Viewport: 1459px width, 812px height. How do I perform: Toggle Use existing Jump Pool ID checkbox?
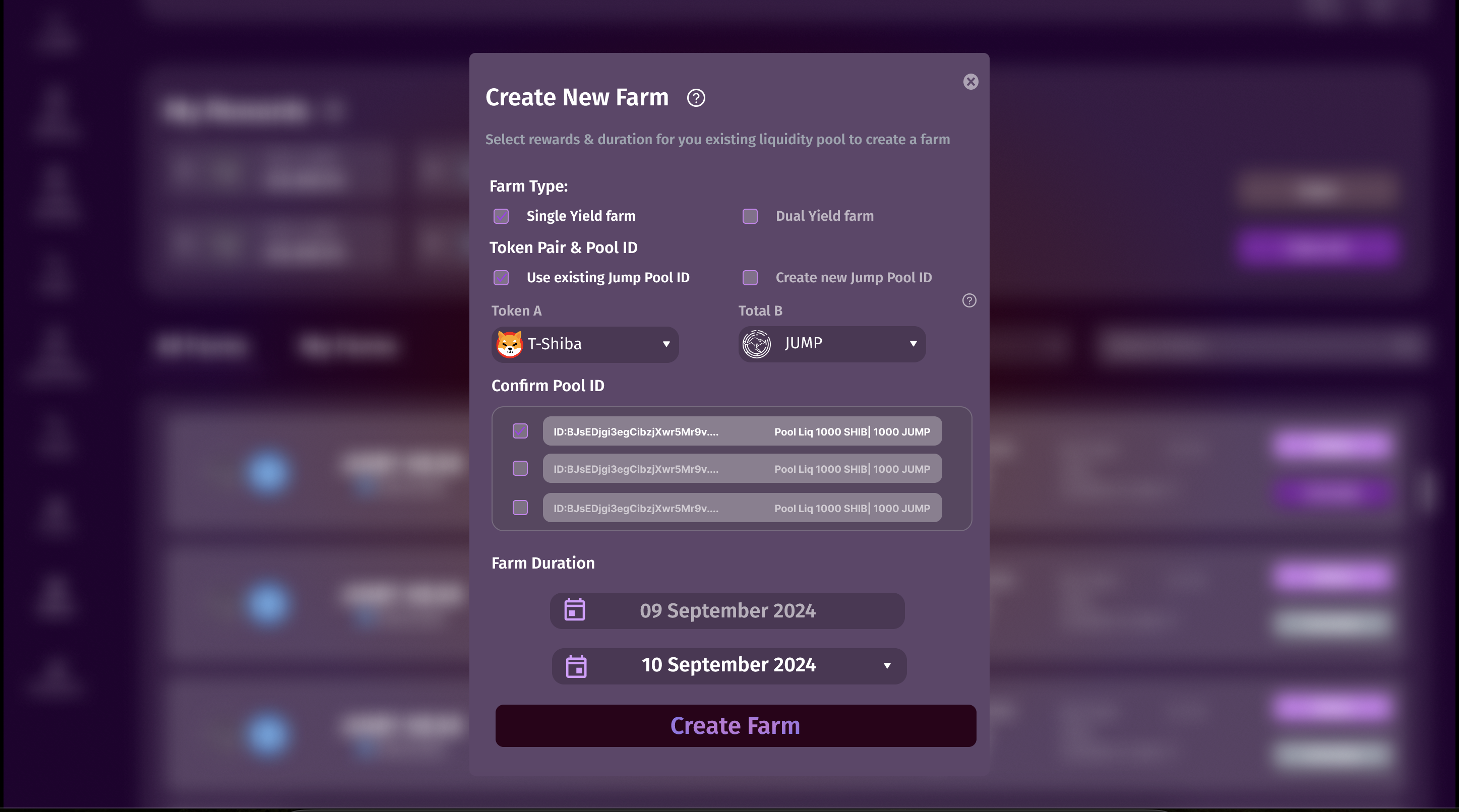coord(501,277)
